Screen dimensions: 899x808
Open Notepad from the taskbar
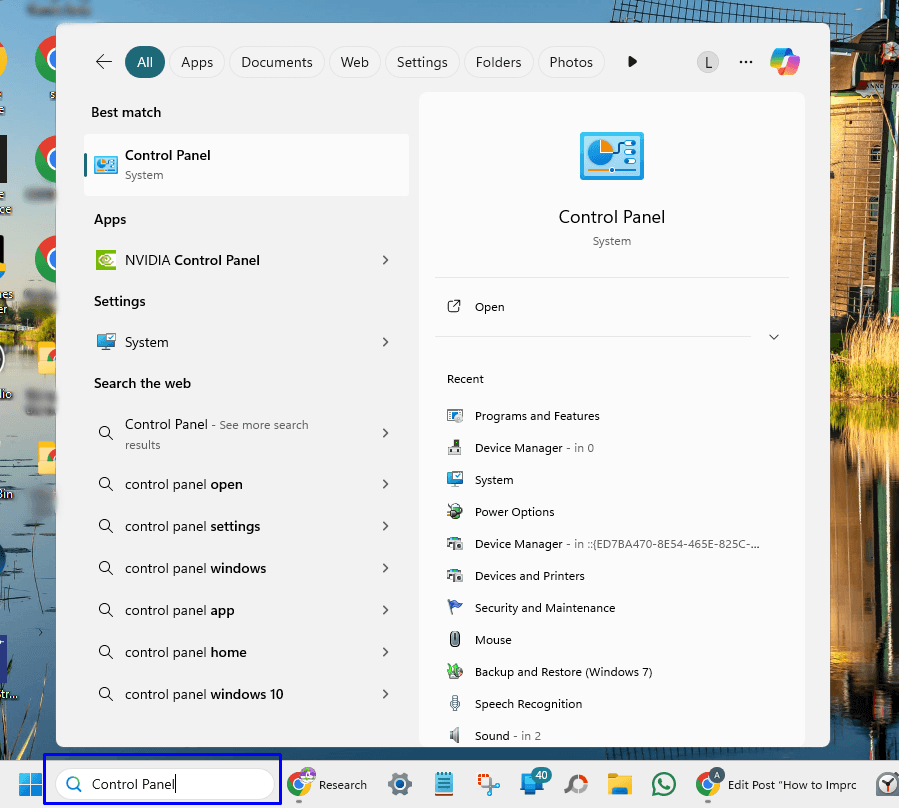coord(444,784)
